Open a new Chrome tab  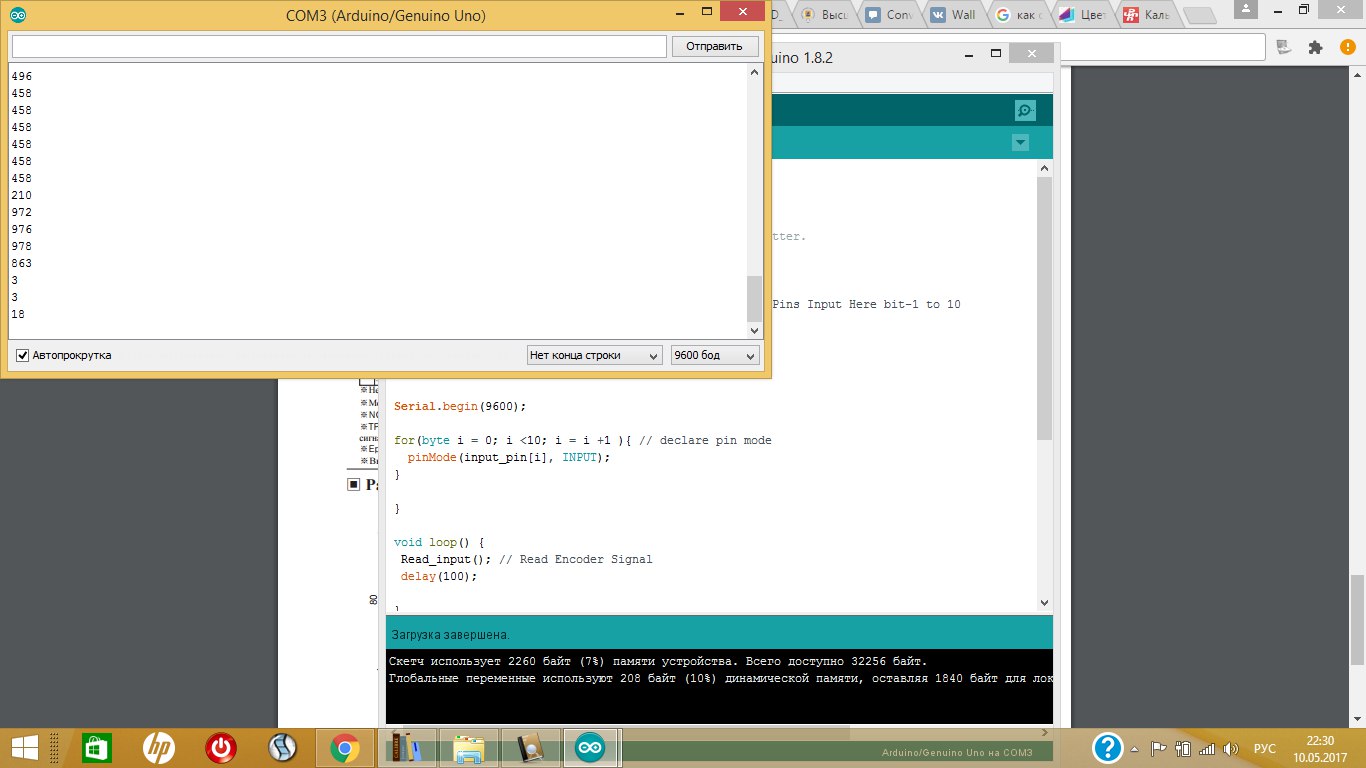(x=1200, y=15)
